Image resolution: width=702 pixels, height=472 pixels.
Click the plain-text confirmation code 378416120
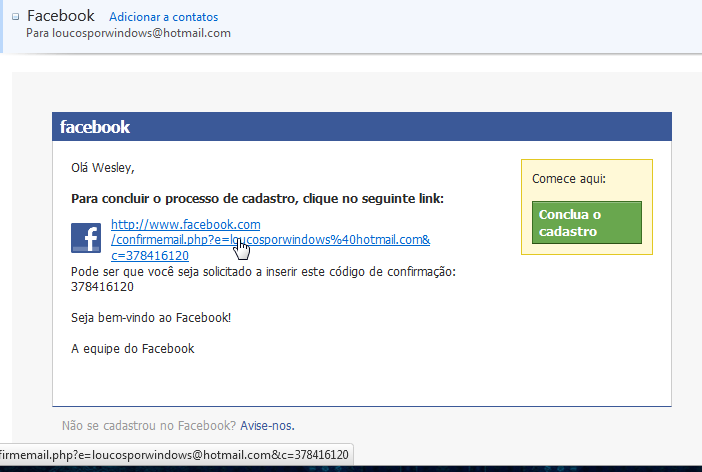tap(102, 286)
